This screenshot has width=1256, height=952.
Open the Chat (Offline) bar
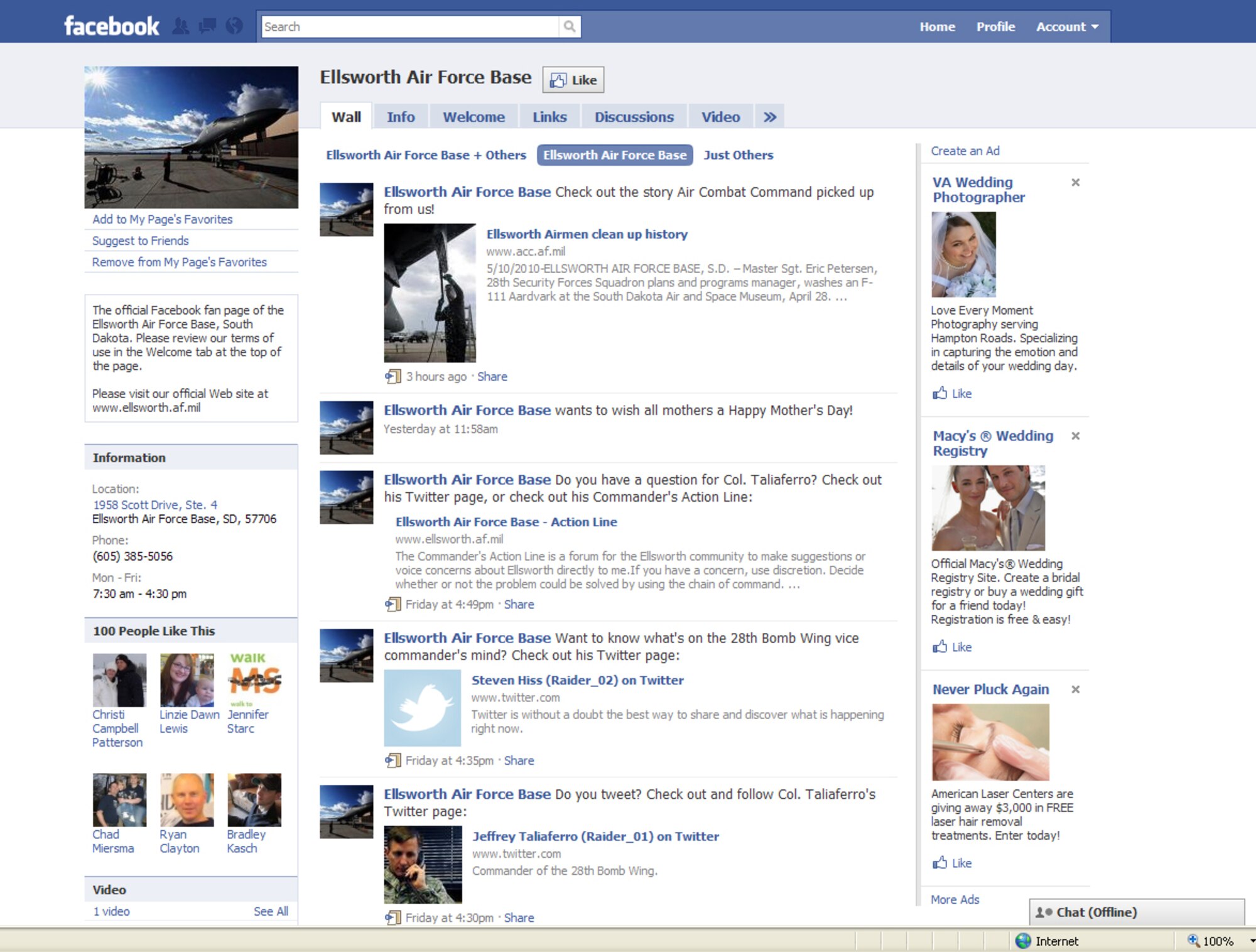pyautogui.click(x=1136, y=912)
